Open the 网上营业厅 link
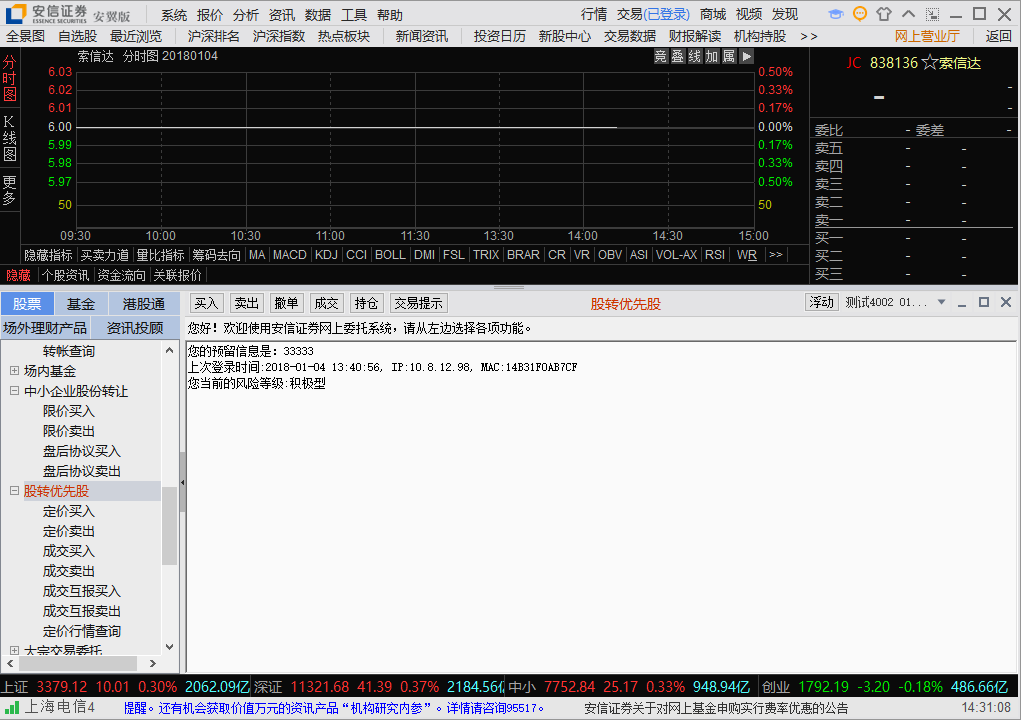 pyautogui.click(x=927, y=36)
